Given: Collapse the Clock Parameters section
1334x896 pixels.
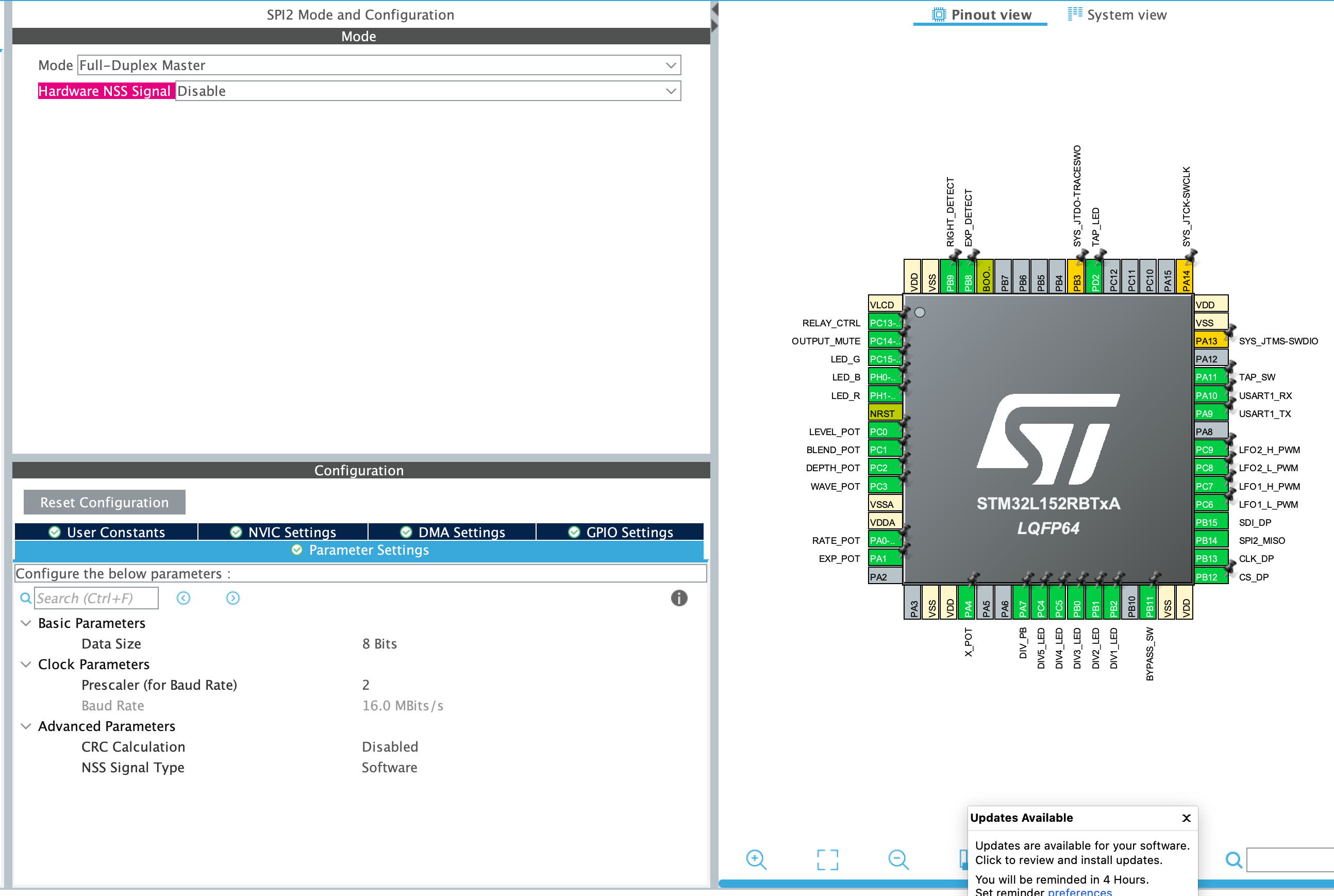Looking at the screenshot, I should pos(26,664).
